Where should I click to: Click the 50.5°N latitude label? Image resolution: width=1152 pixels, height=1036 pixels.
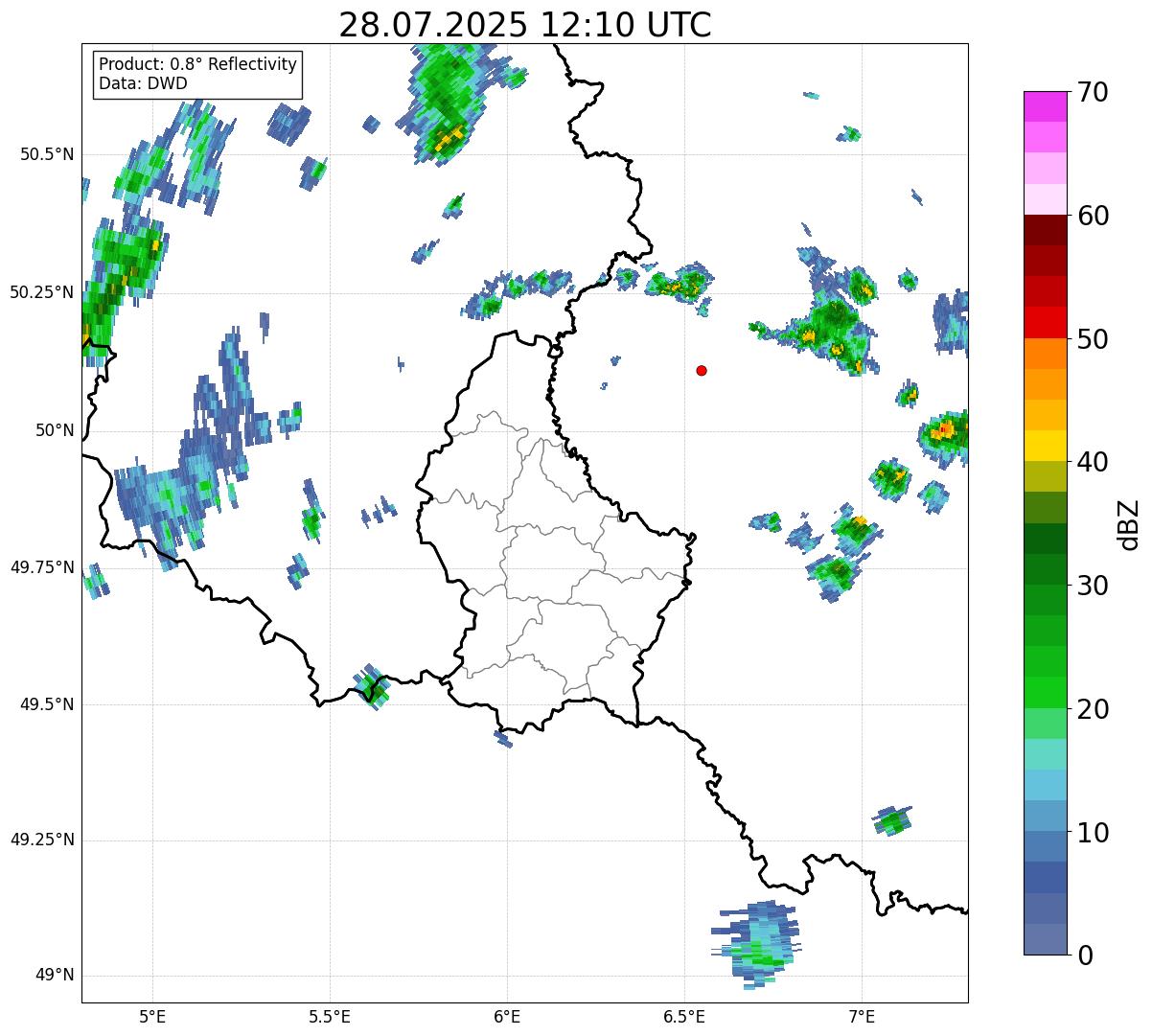tap(47, 154)
